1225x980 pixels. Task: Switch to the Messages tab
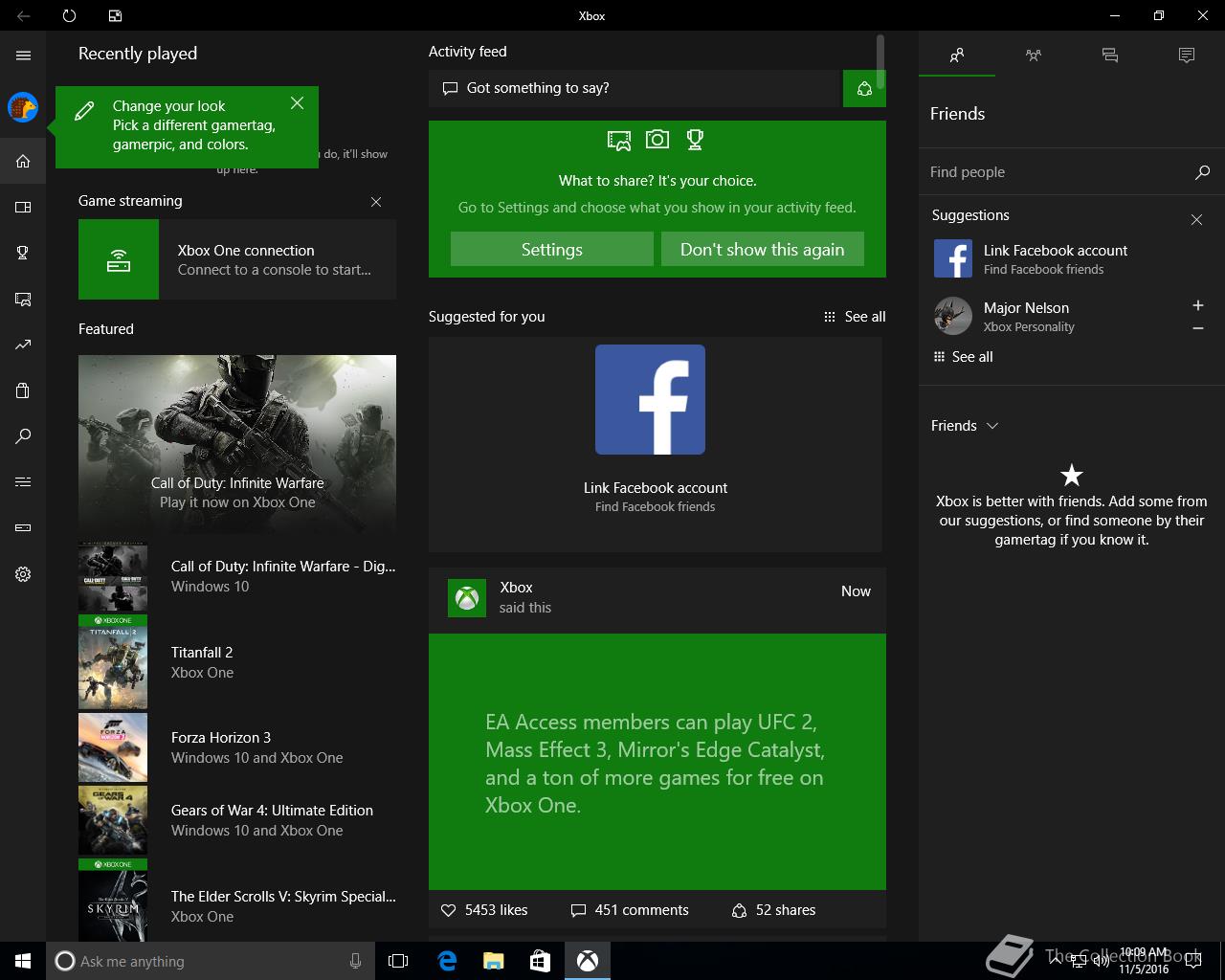coord(1110,56)
